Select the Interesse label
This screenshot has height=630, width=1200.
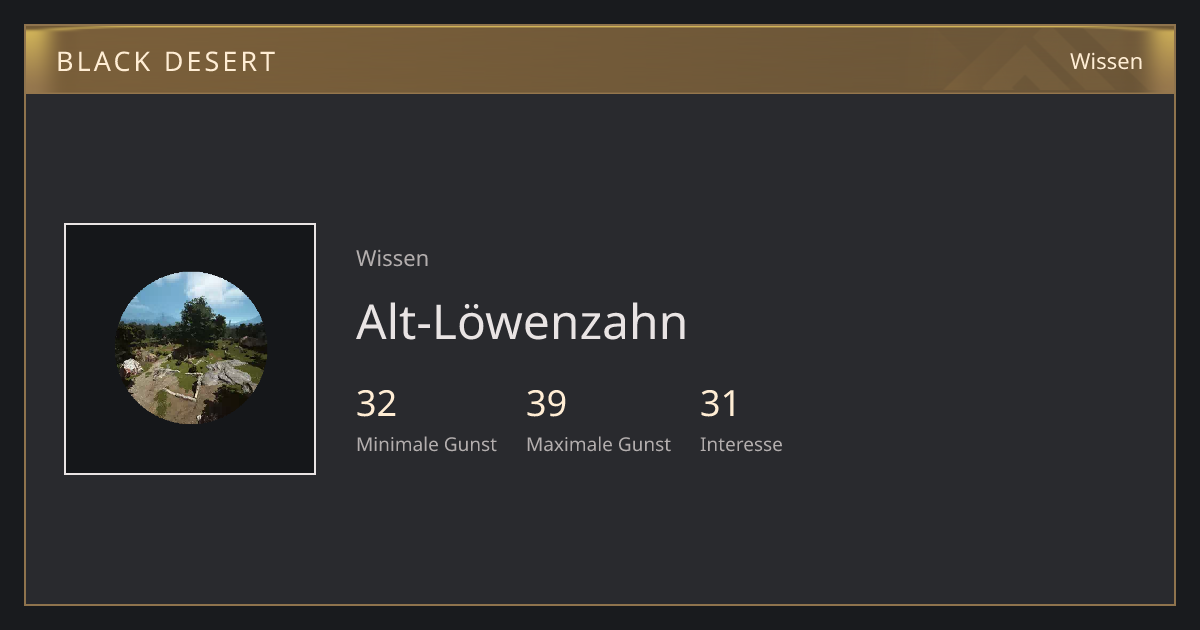click(741, 444)
